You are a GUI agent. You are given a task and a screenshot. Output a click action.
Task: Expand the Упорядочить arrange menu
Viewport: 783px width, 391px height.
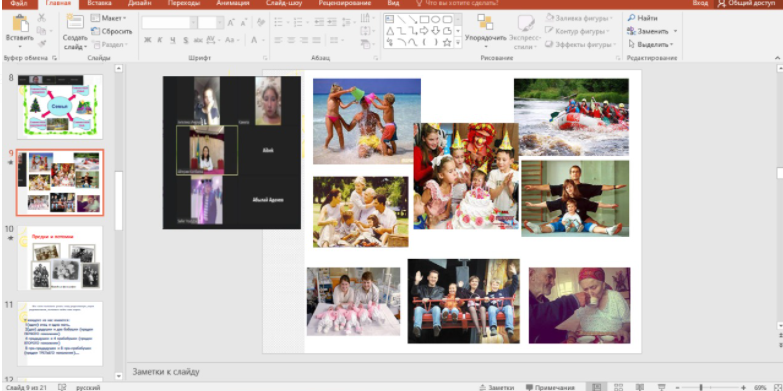pos(485,32)
